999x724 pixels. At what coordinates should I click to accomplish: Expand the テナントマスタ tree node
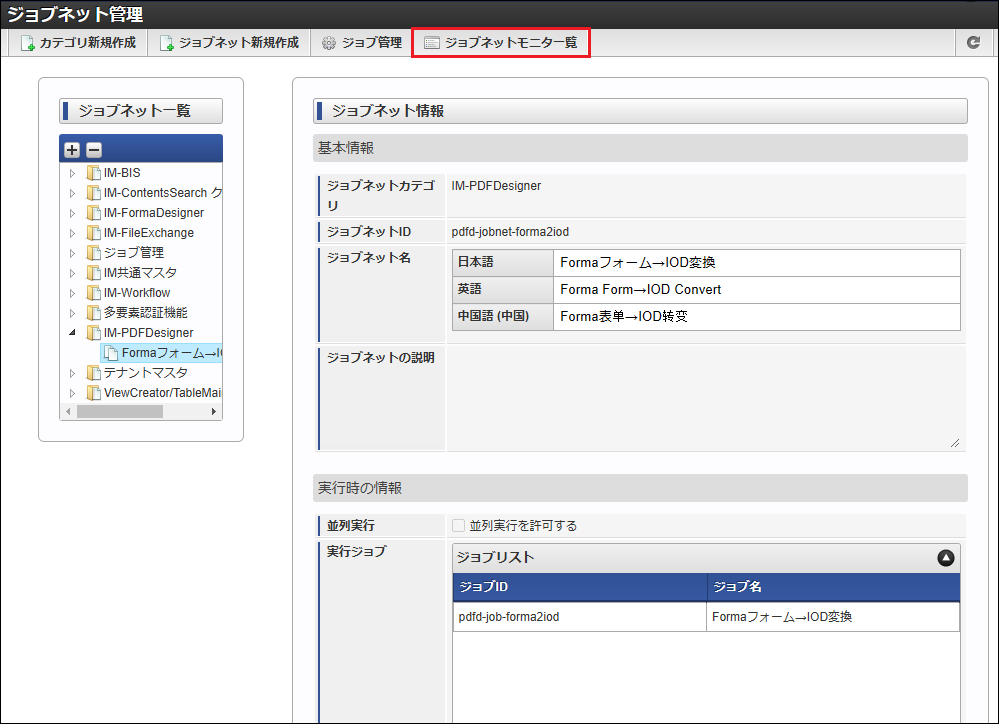(72, 373)
